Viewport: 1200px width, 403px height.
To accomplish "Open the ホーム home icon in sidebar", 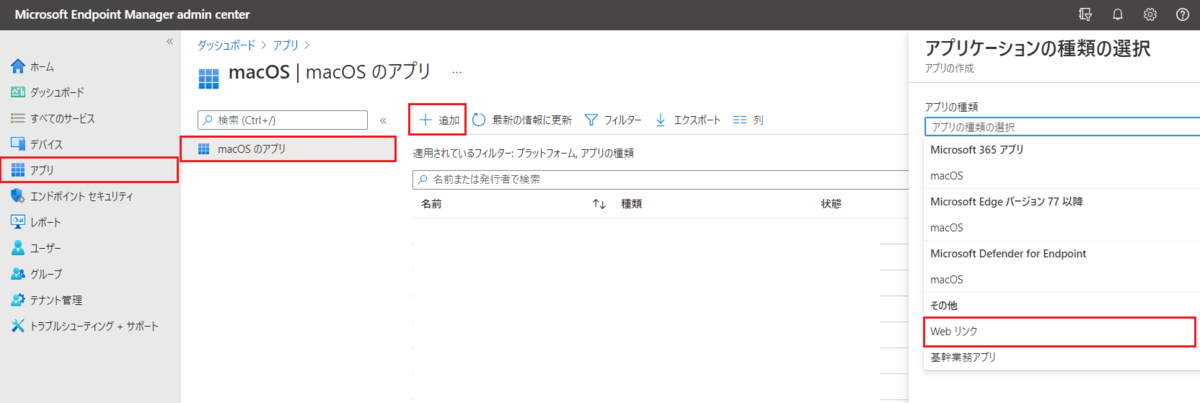I will tap(17, 67).
